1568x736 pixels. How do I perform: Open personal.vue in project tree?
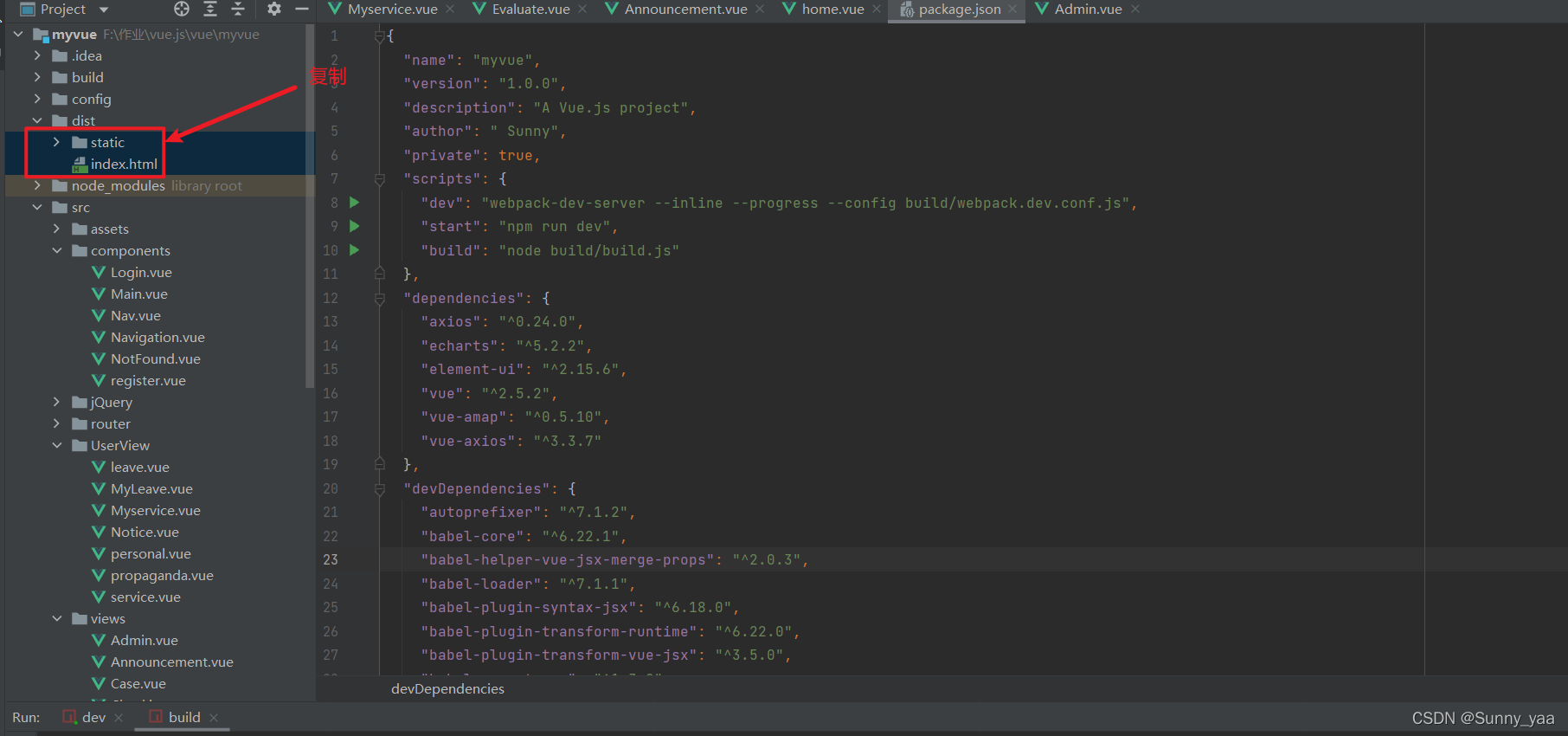click(x=151, y=553)
